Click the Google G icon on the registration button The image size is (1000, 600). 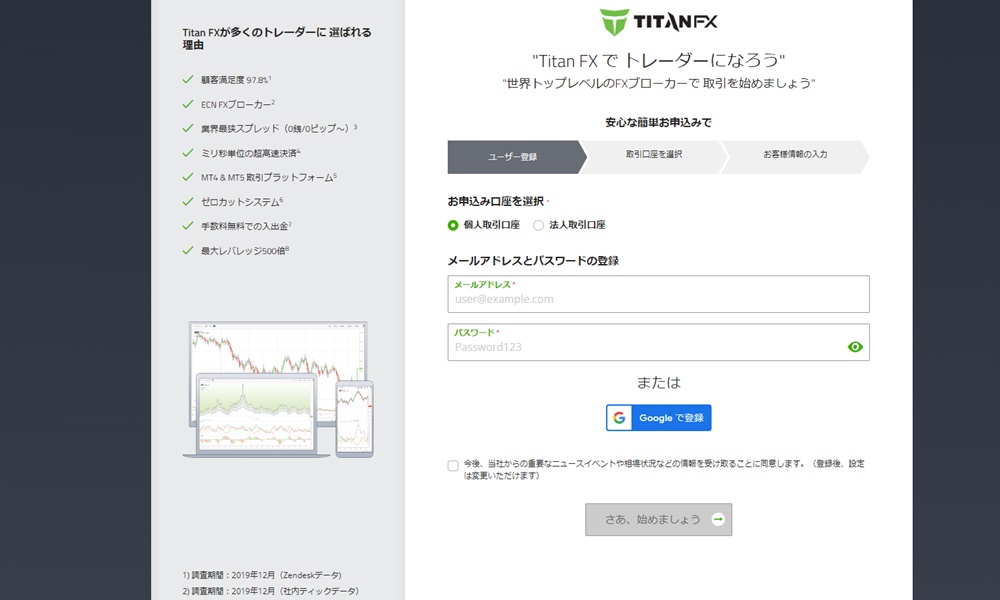(617, 417)
